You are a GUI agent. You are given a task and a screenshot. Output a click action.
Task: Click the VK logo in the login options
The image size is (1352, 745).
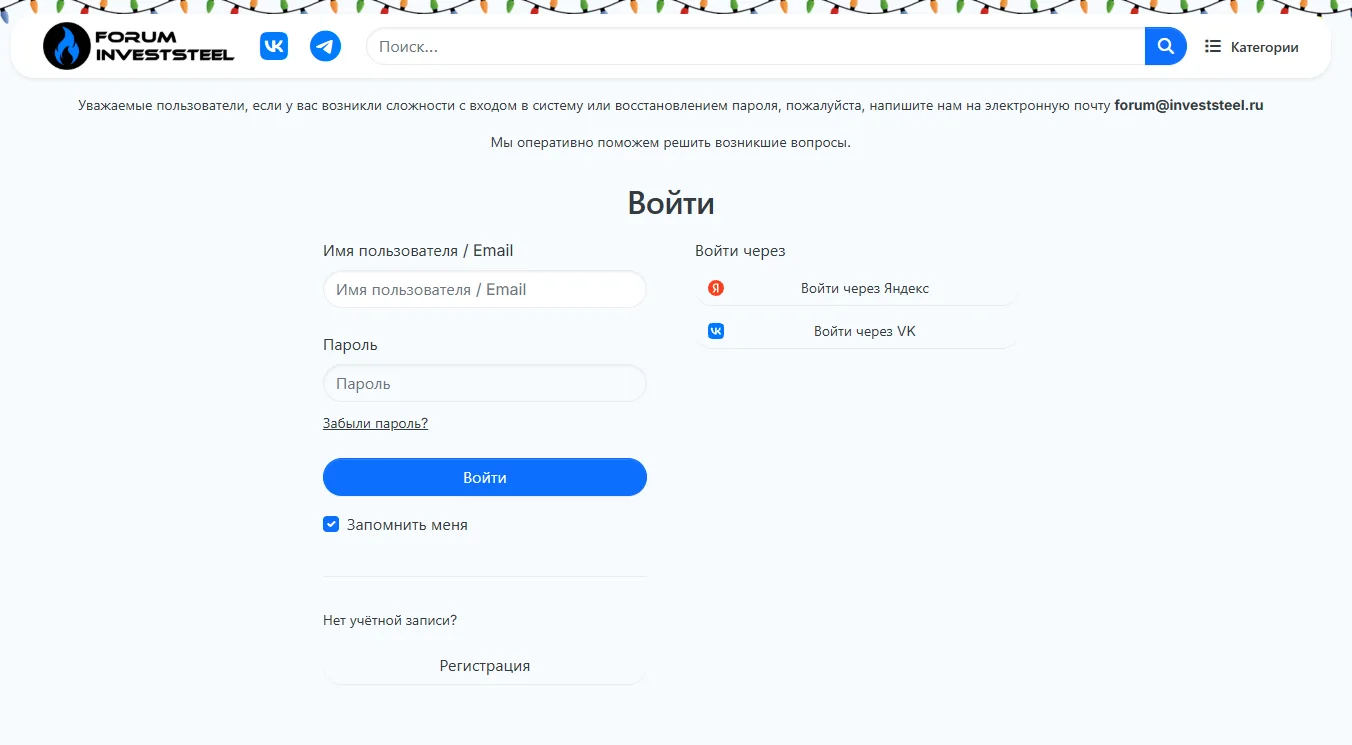(716, 331)
